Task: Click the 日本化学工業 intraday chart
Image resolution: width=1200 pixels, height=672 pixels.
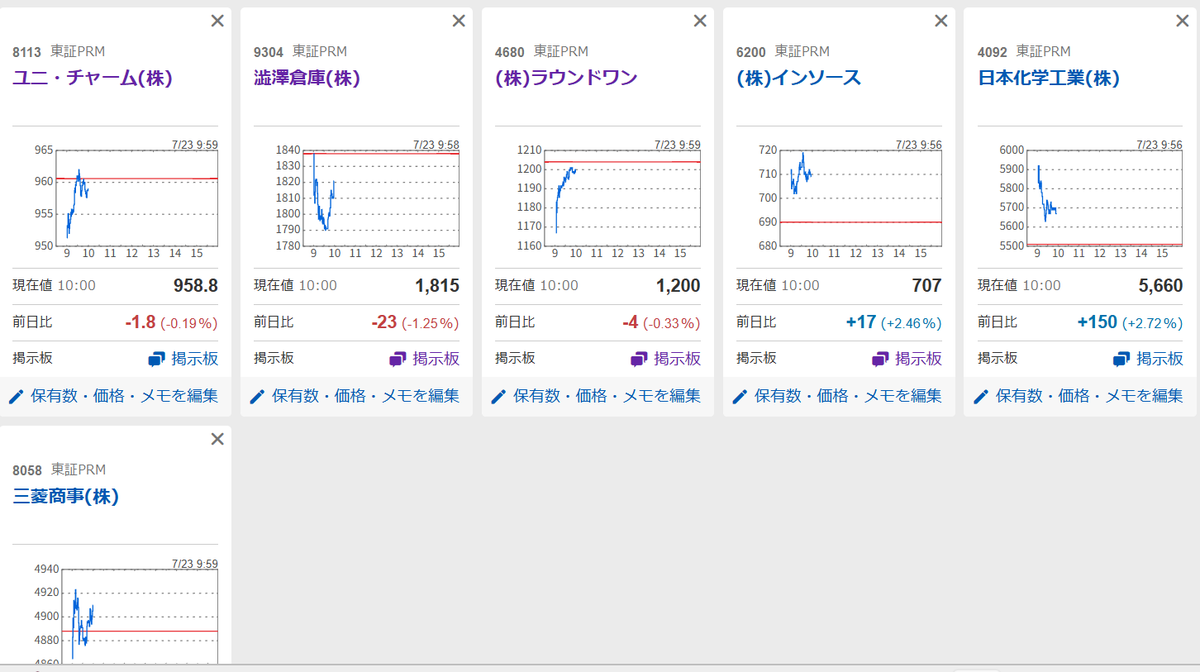Action: point(1080,199)
